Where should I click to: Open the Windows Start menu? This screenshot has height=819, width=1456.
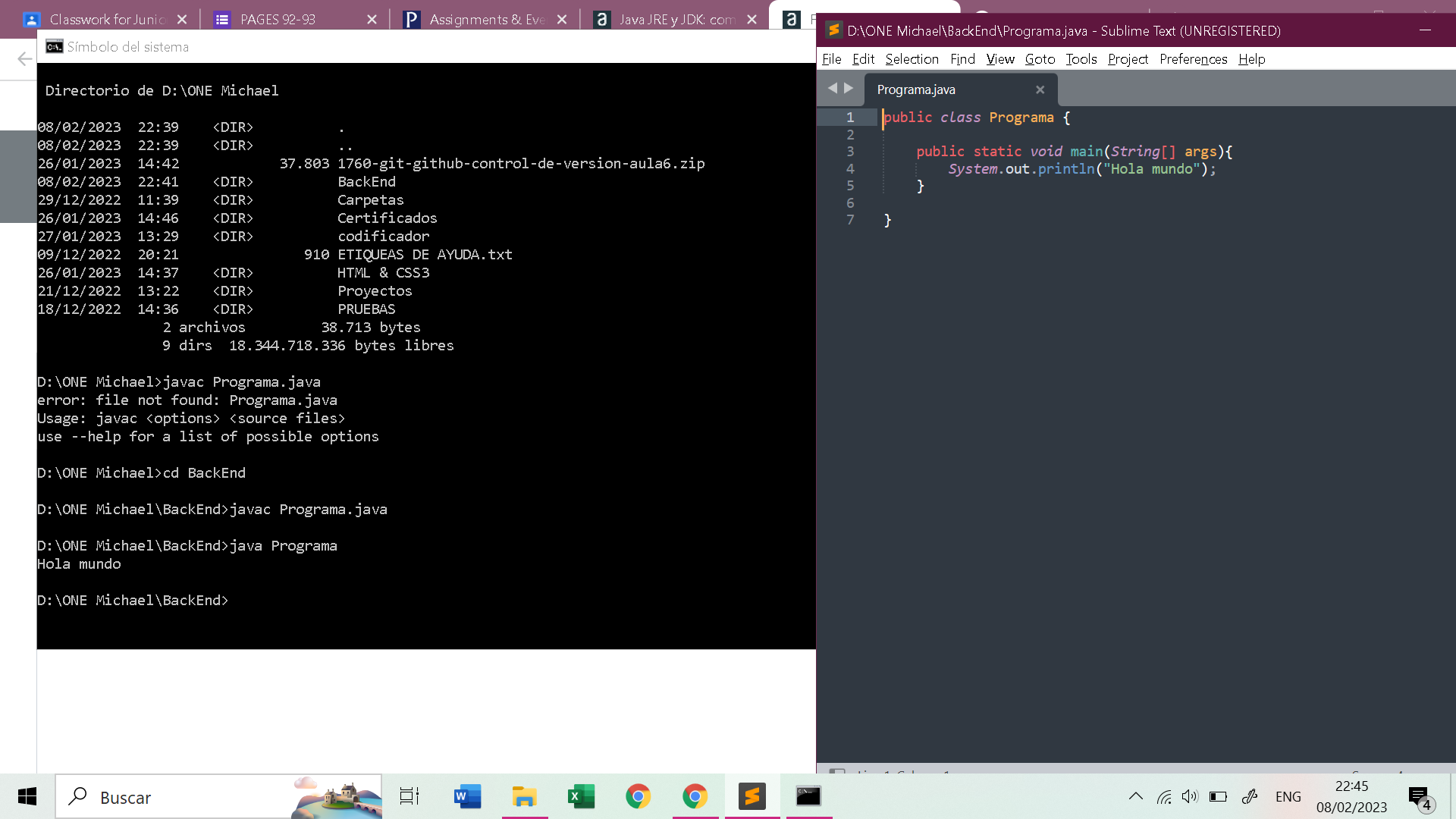tap(27, 796)
